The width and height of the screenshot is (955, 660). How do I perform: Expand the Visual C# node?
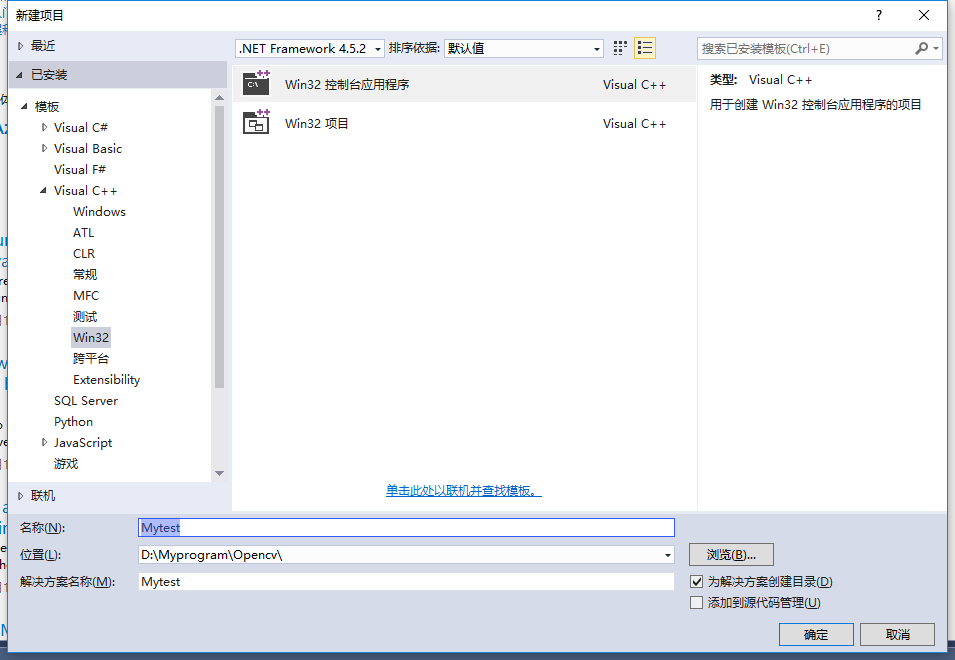tap(46, 127)
